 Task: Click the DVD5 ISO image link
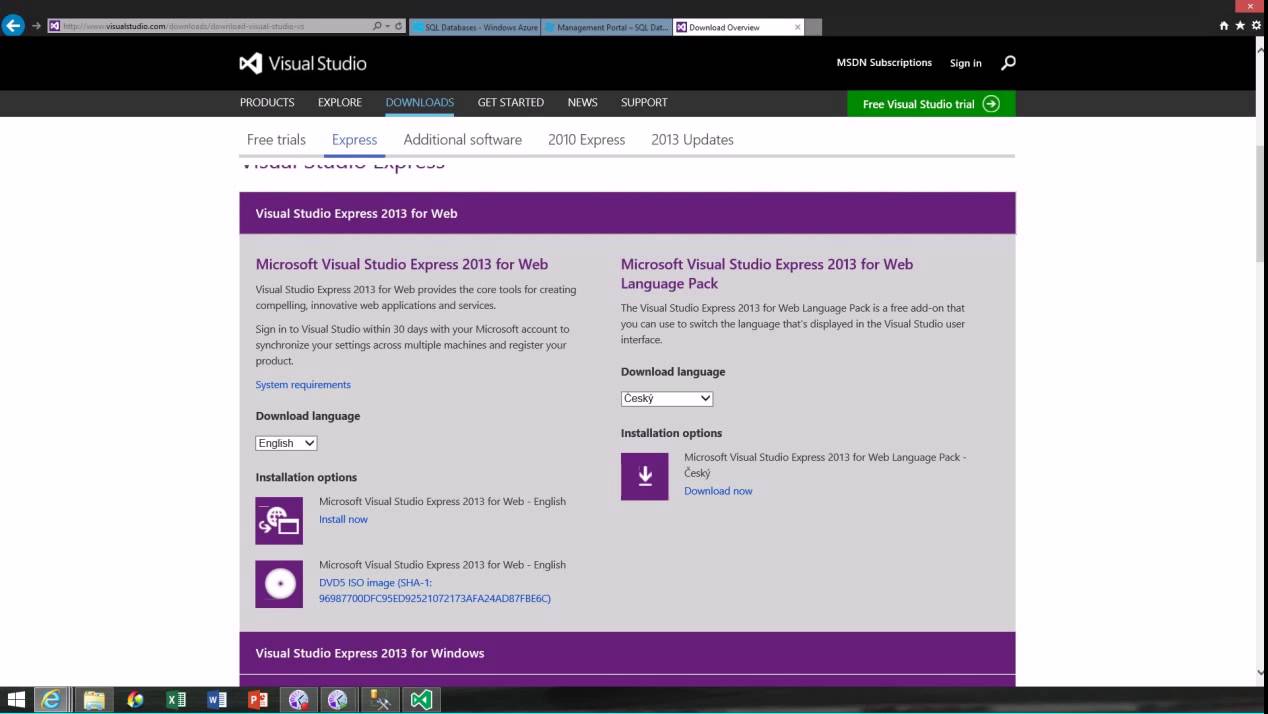[x=435, y=590]
